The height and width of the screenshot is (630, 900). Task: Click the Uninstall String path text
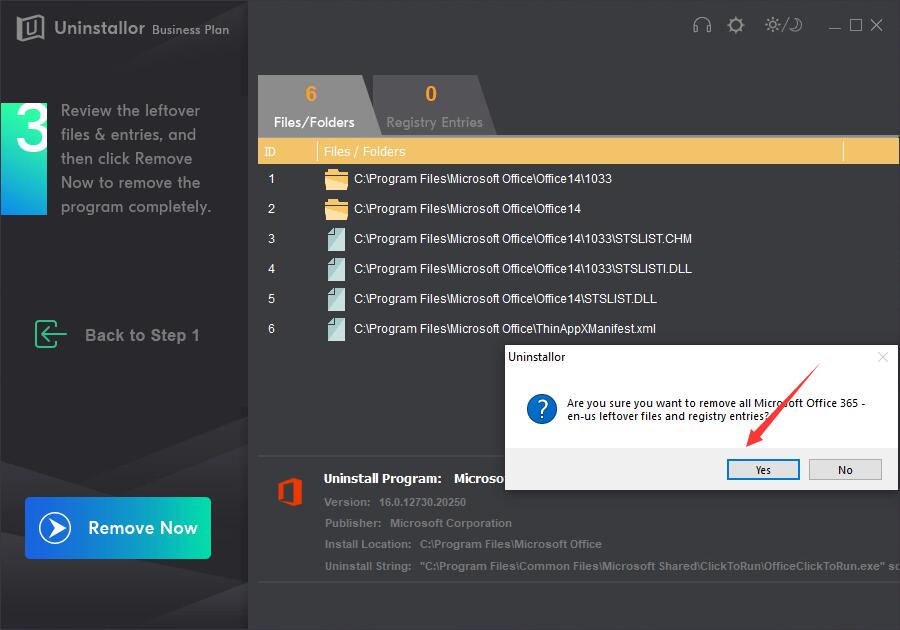coord(660,566)
